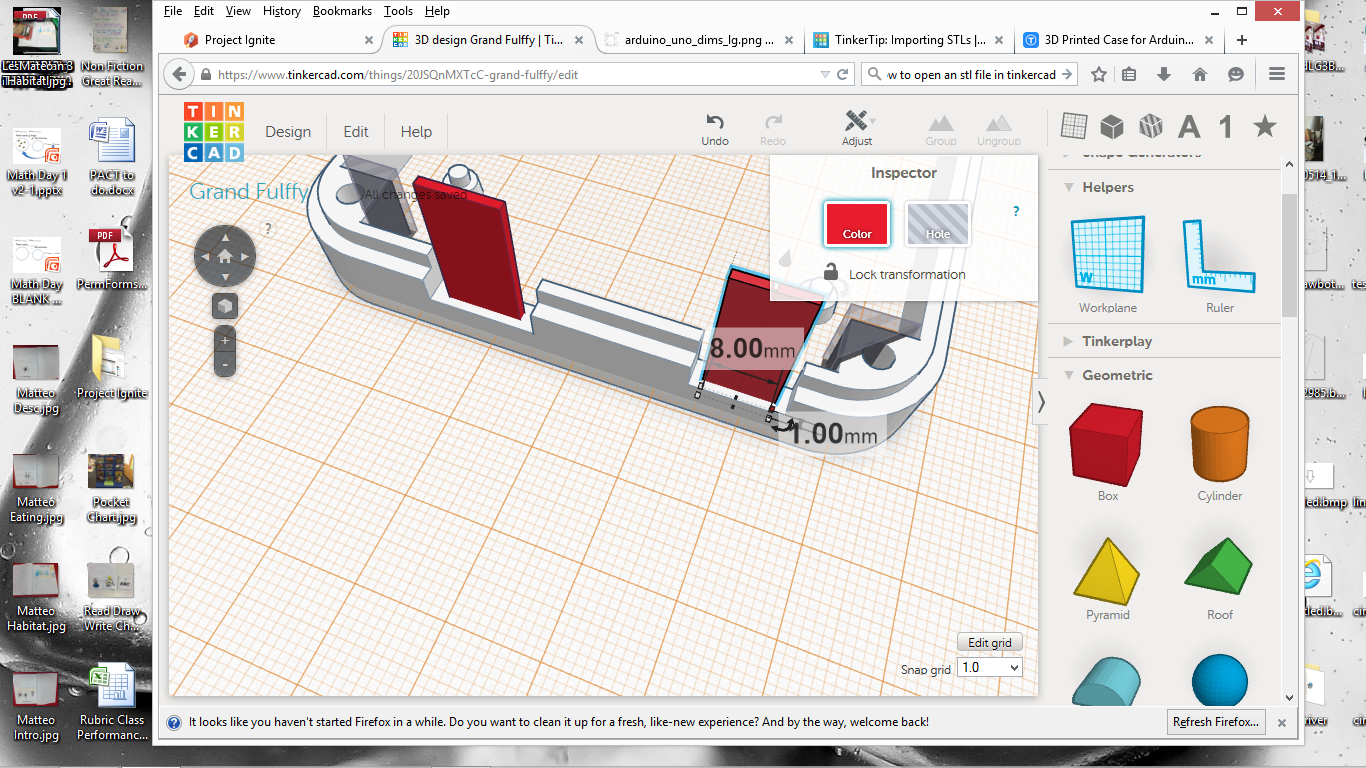Click the Firefox search box

(x=970, y=74)
